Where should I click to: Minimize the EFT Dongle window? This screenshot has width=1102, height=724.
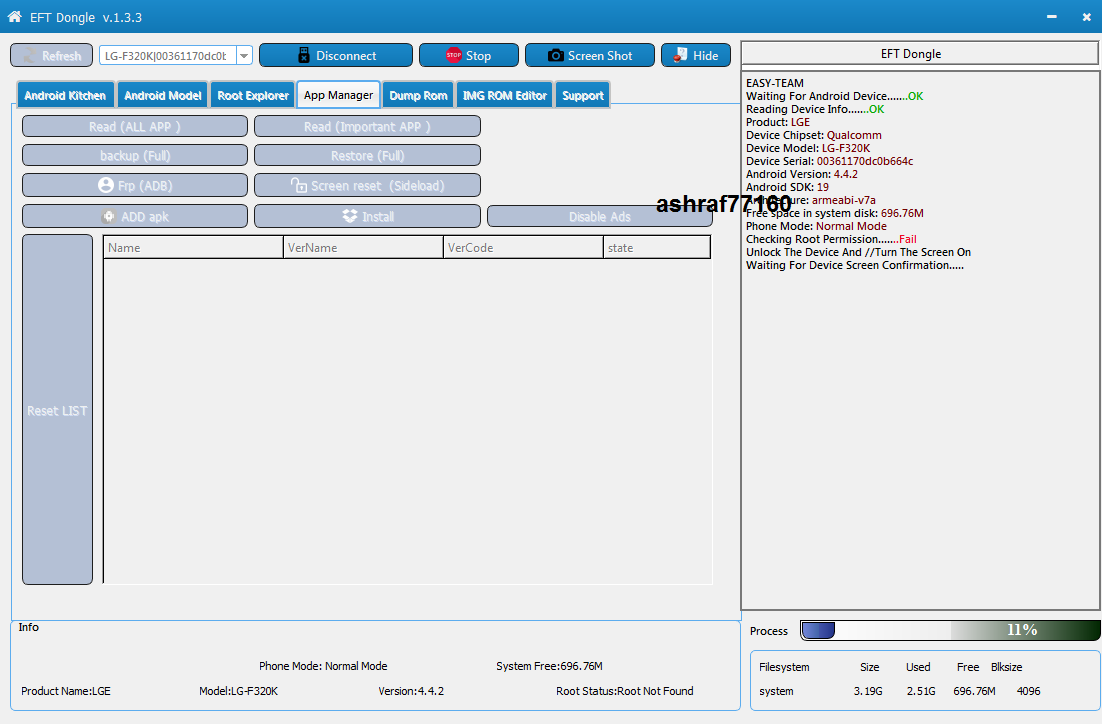coord(1052,17)
